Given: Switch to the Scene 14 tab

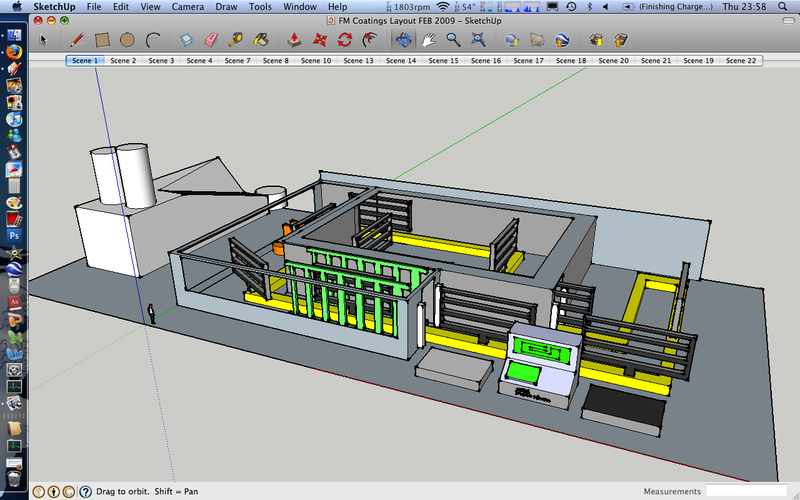Looking at the screenshot, I should click(400, 61).
